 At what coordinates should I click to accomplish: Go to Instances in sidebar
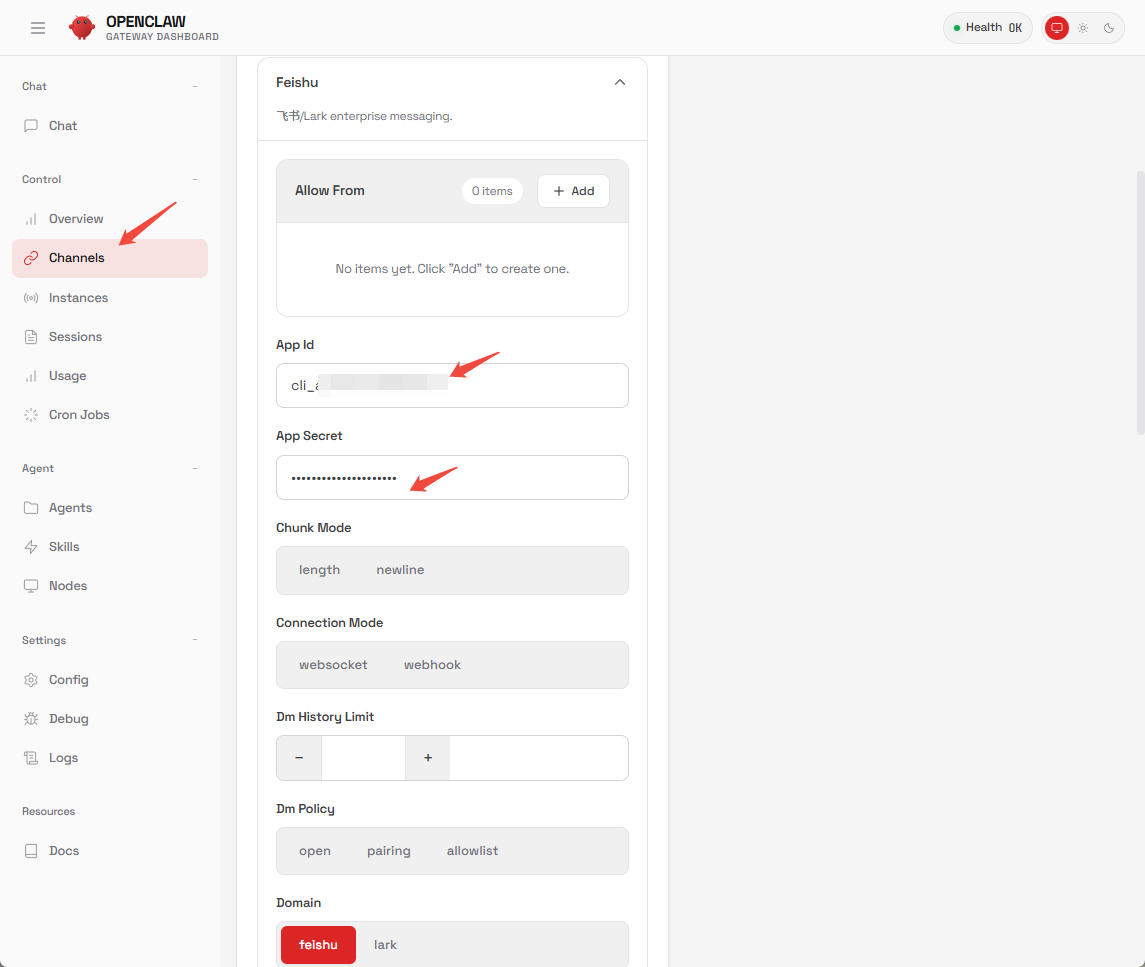tap(78, 298)
